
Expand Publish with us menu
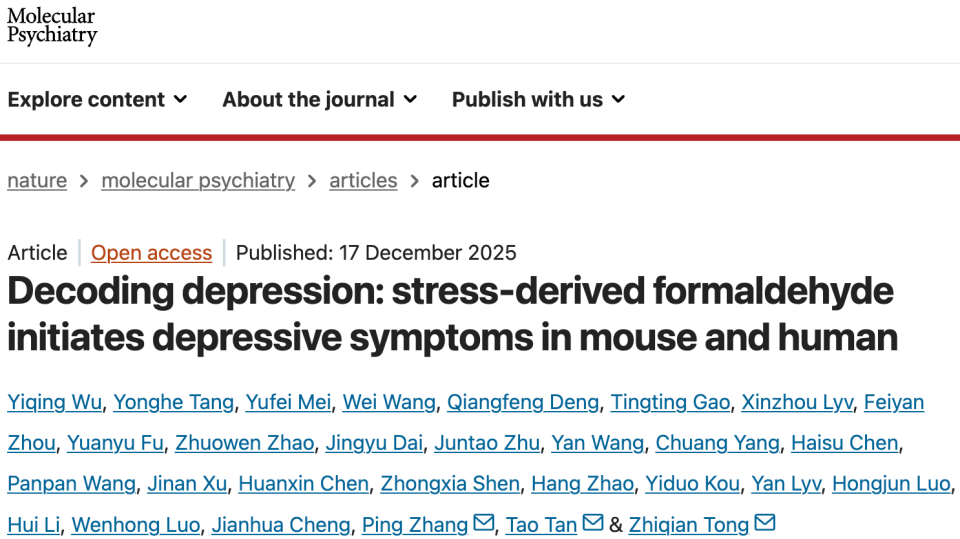[x=538, y=99]
